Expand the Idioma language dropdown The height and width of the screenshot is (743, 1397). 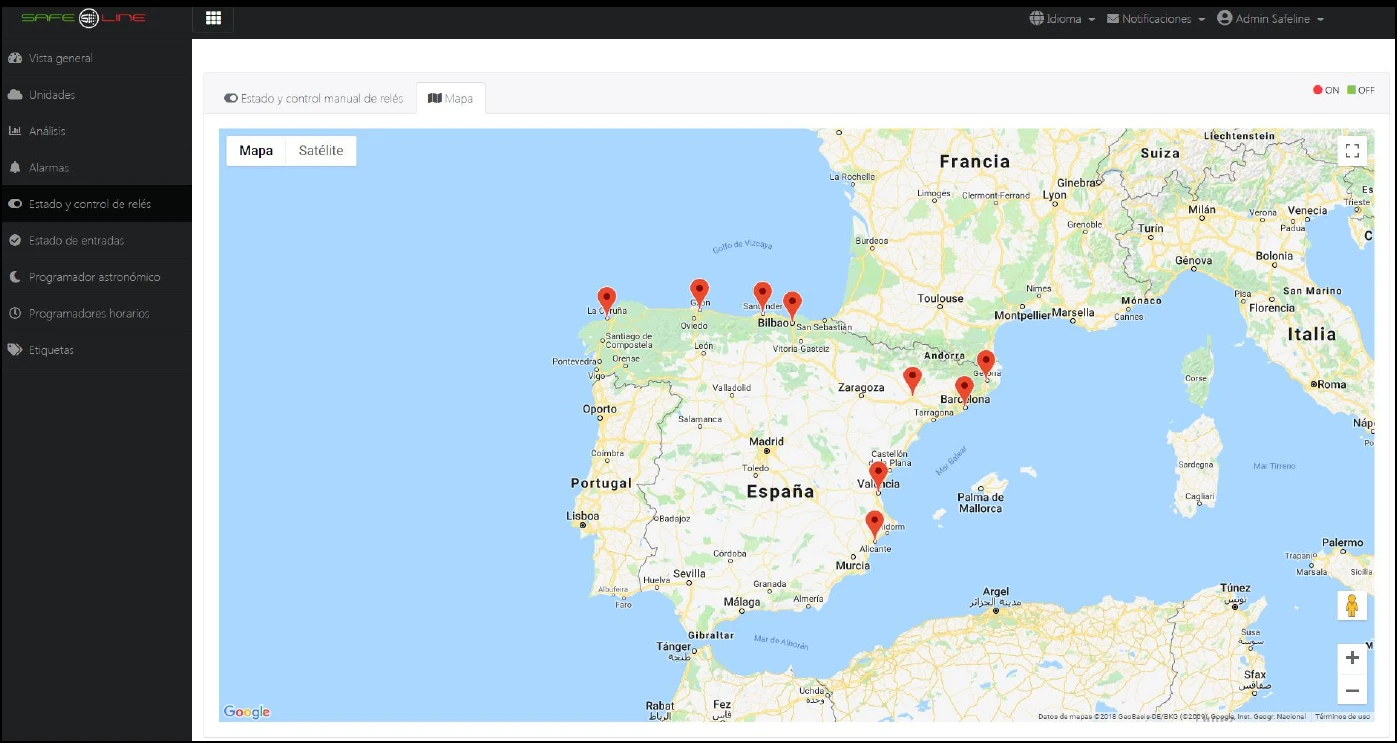(x=1062, y=19)
